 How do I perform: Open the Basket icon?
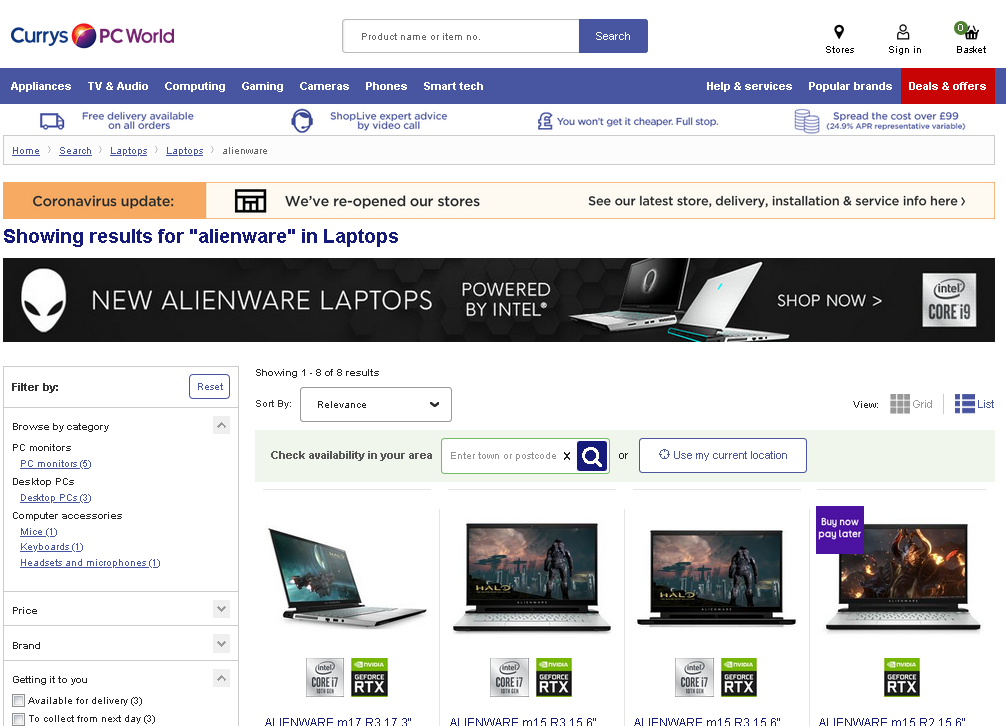pos(968,30)
